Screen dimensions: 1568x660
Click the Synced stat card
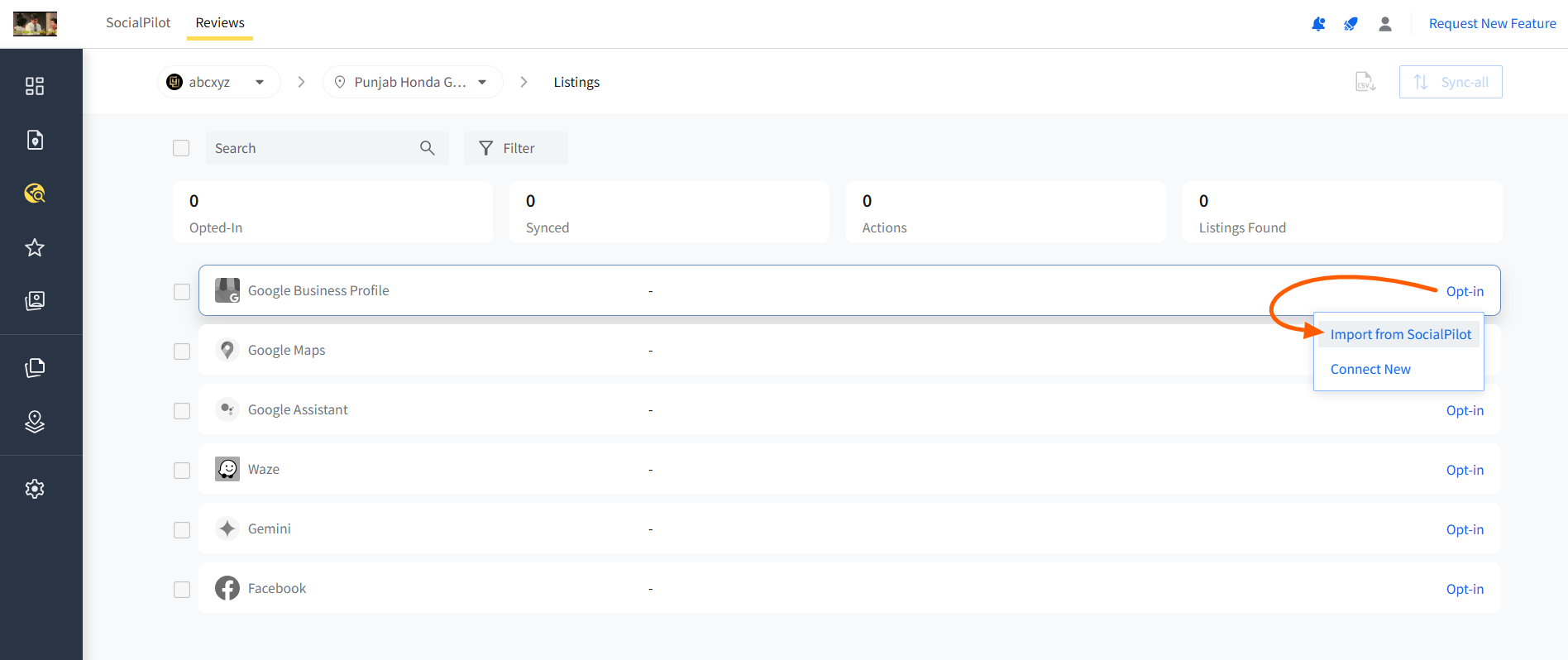pyautogui.click(x=669, y=213)
